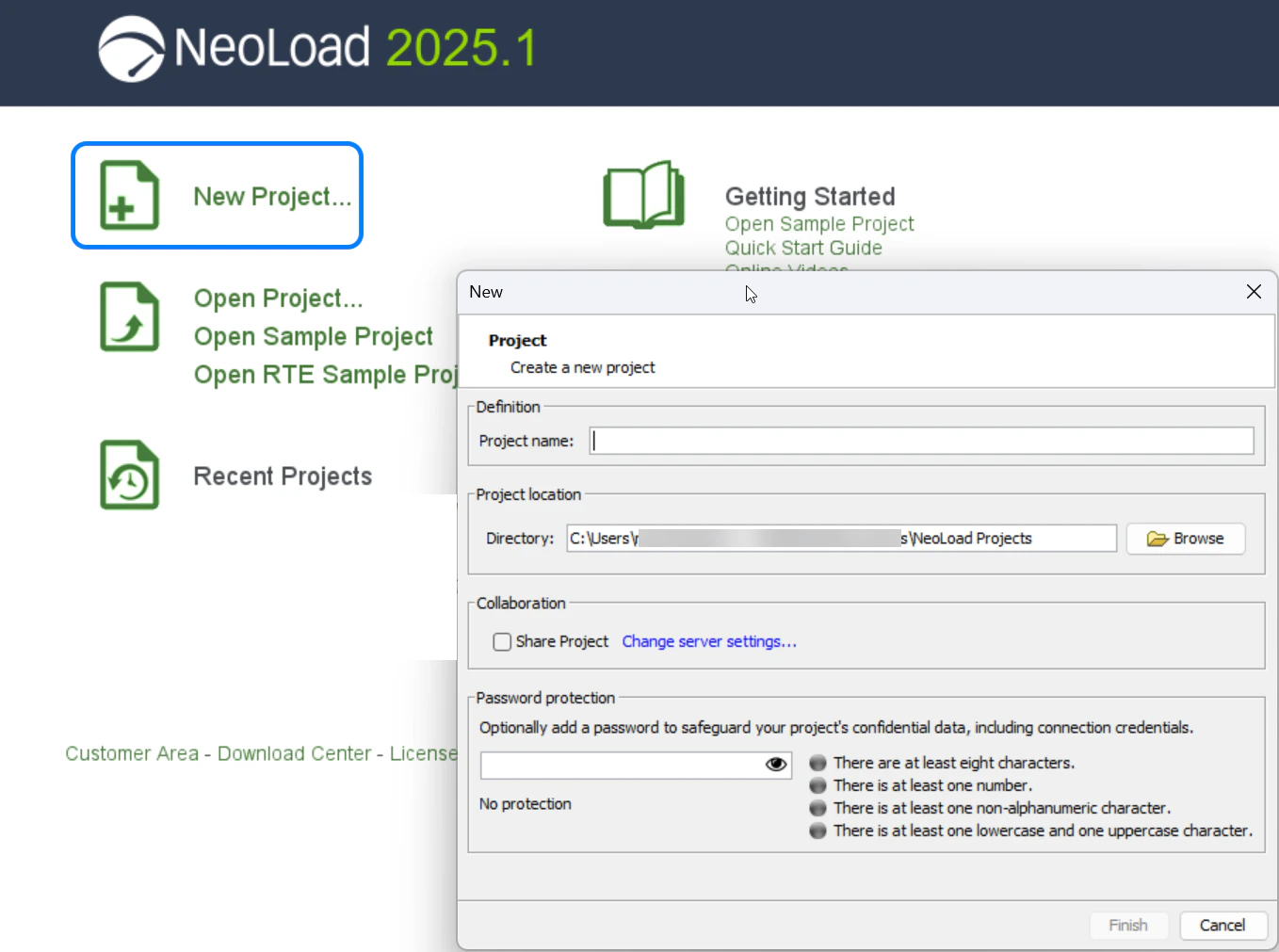Viewport: 1279px width, 952px height.
Task: Click 'There are at least eight characters' text
Action: pos(953,763)
